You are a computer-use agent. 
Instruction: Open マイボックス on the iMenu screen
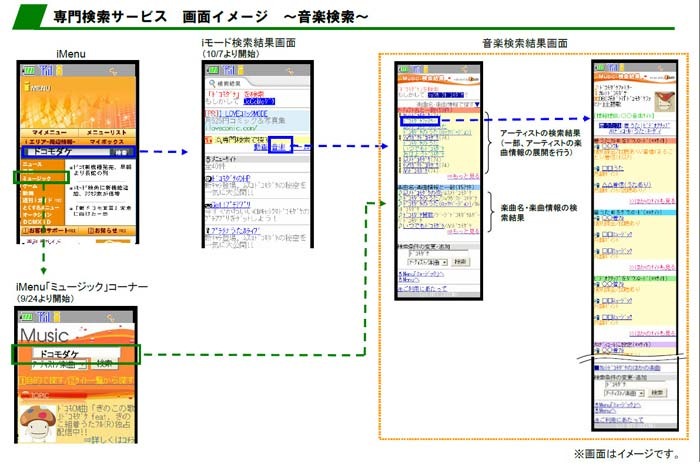(106, 141)
